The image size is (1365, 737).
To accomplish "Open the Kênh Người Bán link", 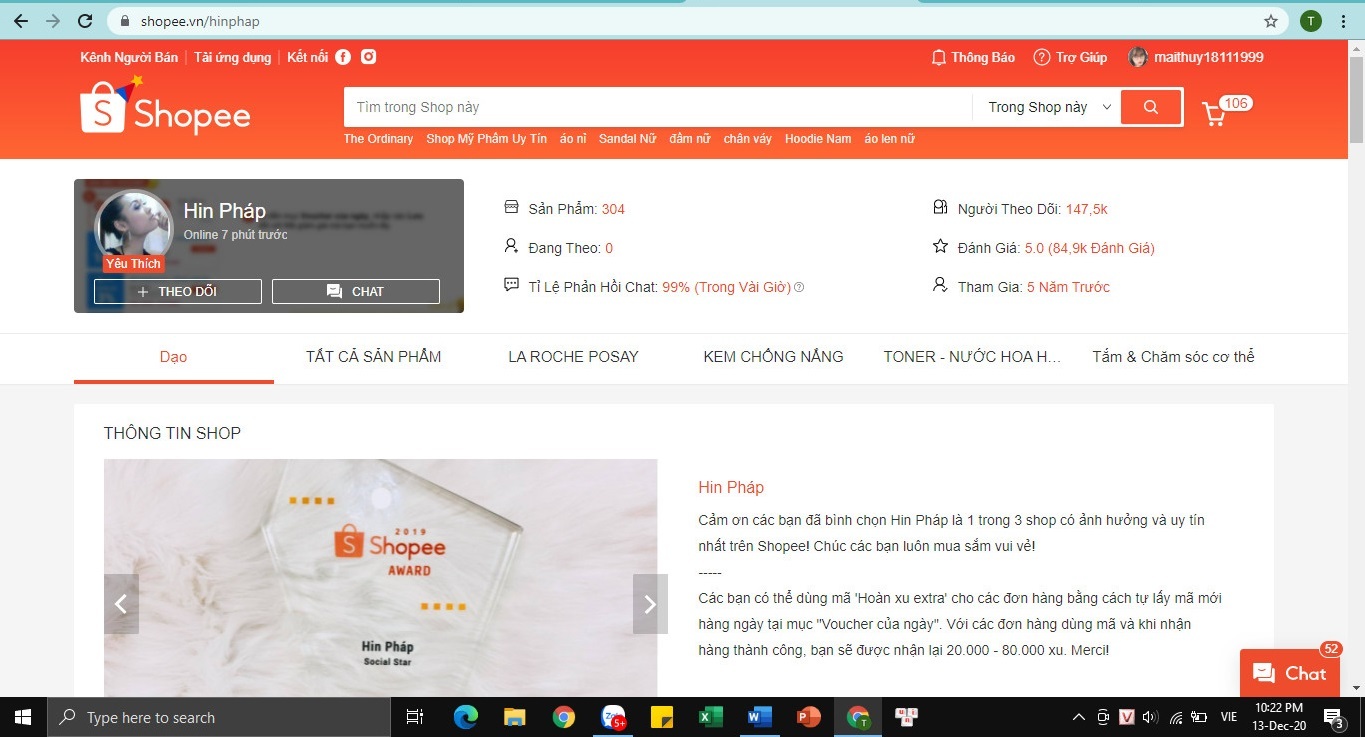I will tap(129, 57).
